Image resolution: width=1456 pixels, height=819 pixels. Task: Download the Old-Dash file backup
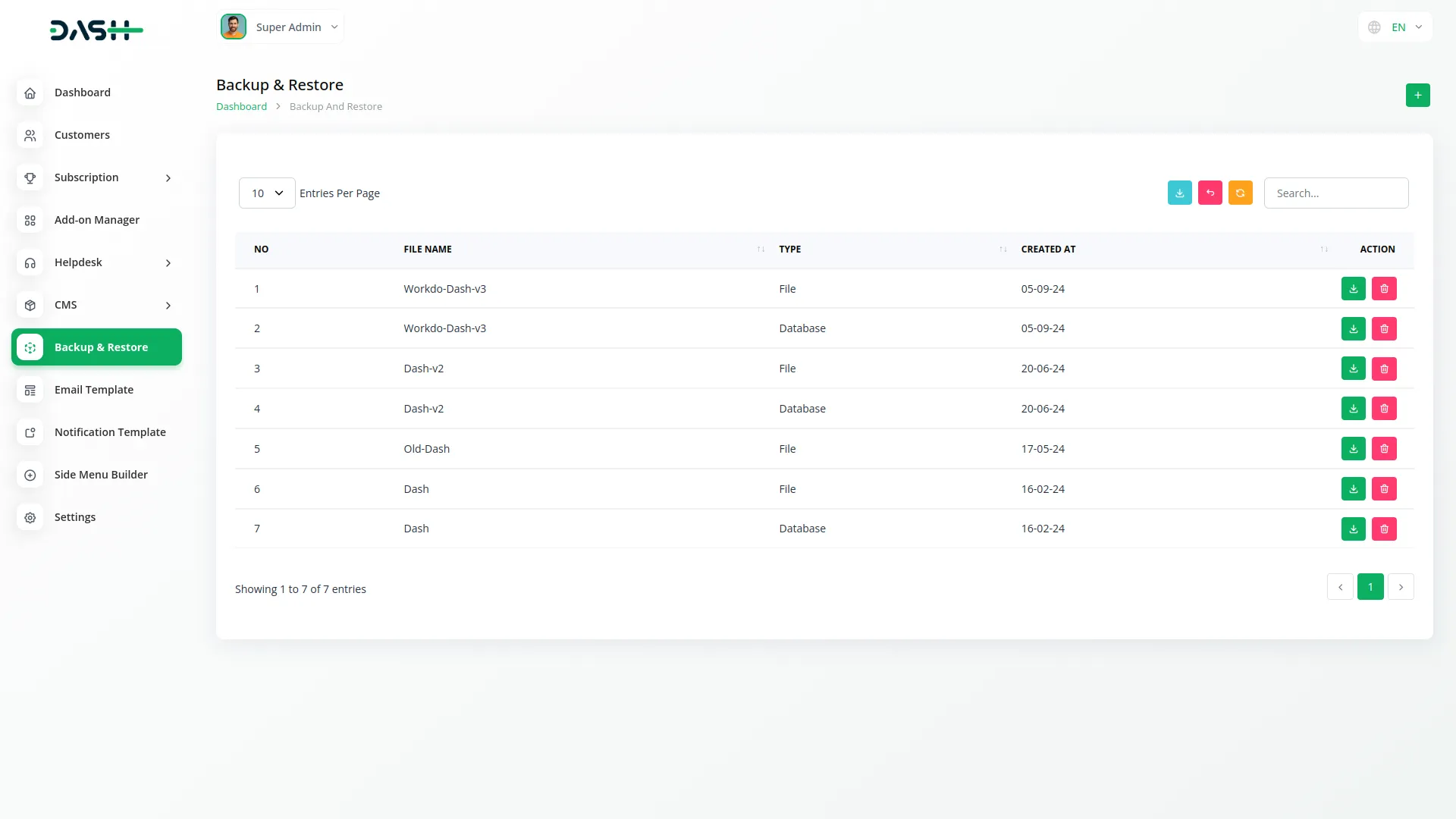pyautogui.click(x=1353, y=448)
